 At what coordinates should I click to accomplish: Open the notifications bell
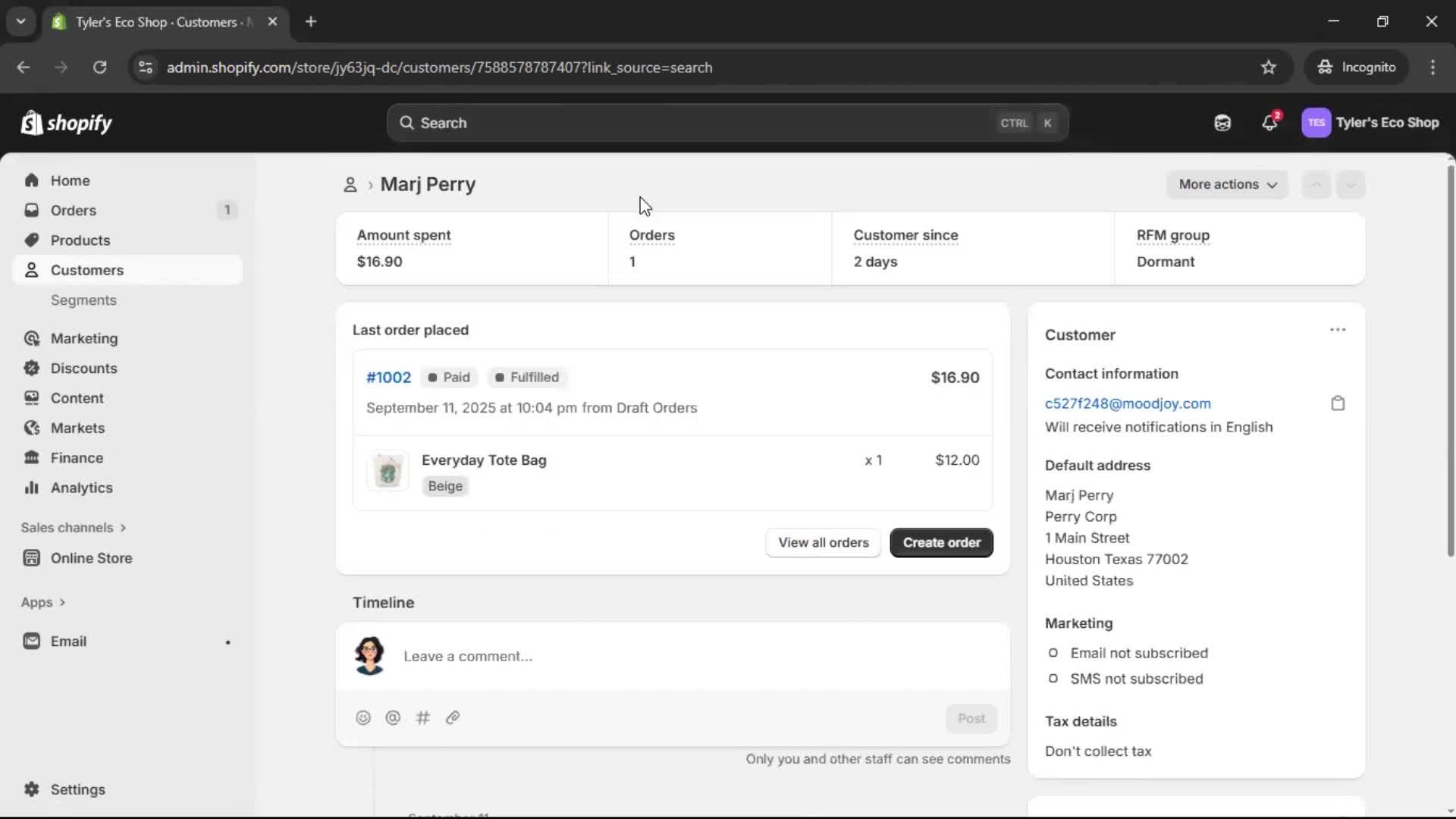coord(1269,123)
